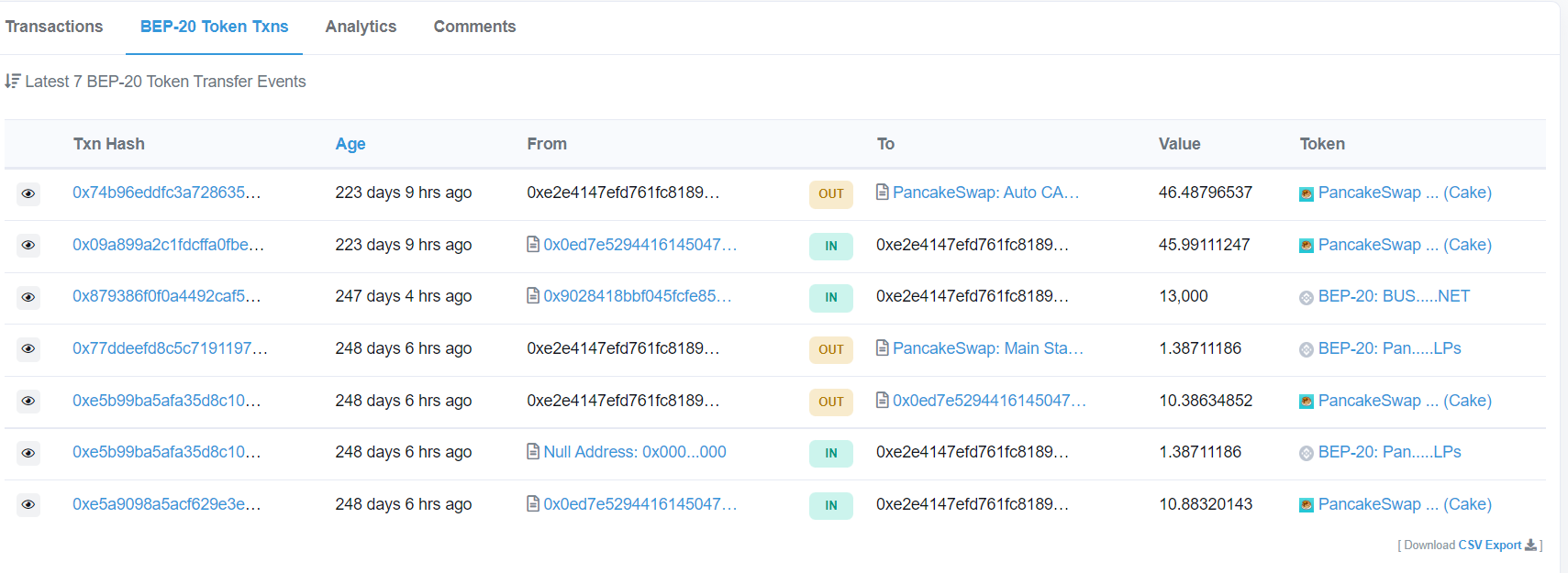Open txn hash 0x74b96eddfc3a728635…
This screenshot has width=1568, height=573.
pos(167,193)
